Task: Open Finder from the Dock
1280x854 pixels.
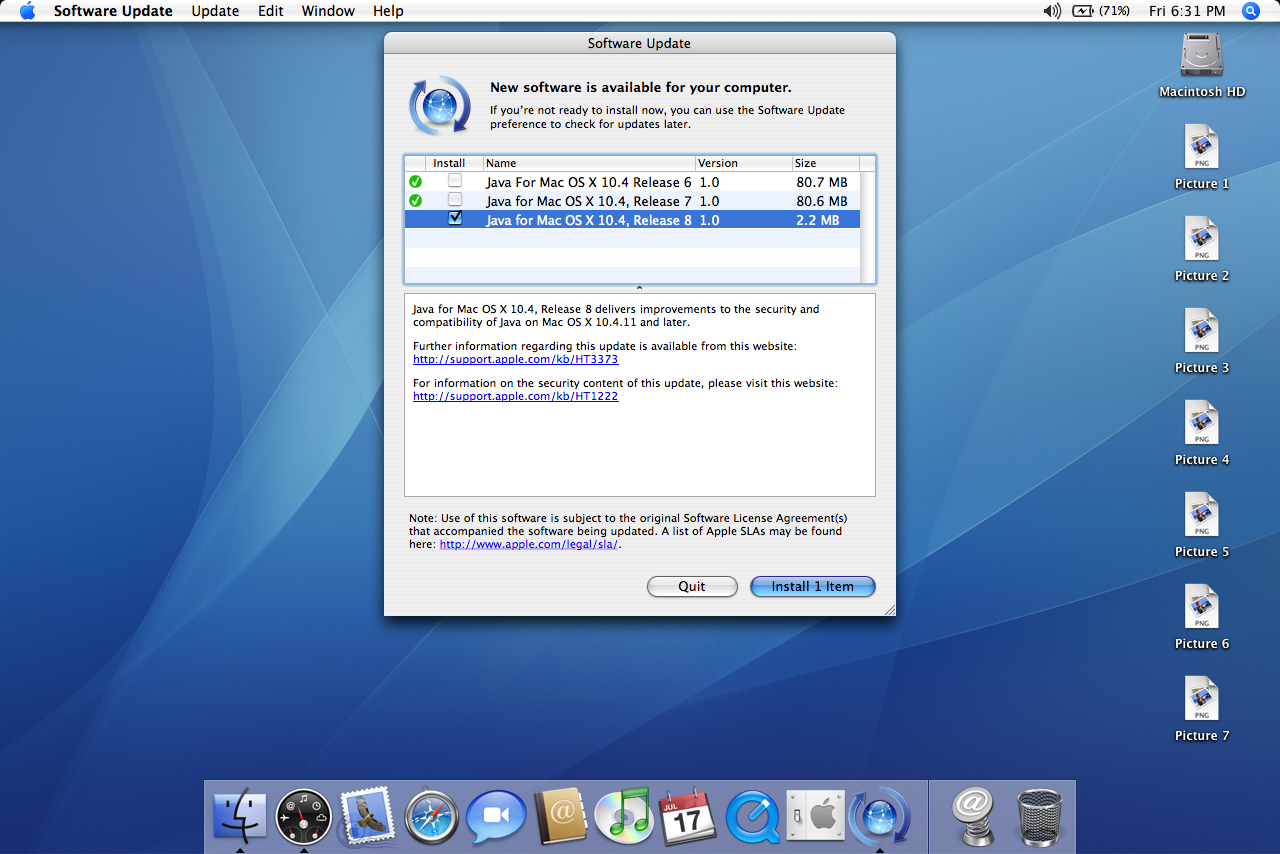Action: (x=240, y=816)
